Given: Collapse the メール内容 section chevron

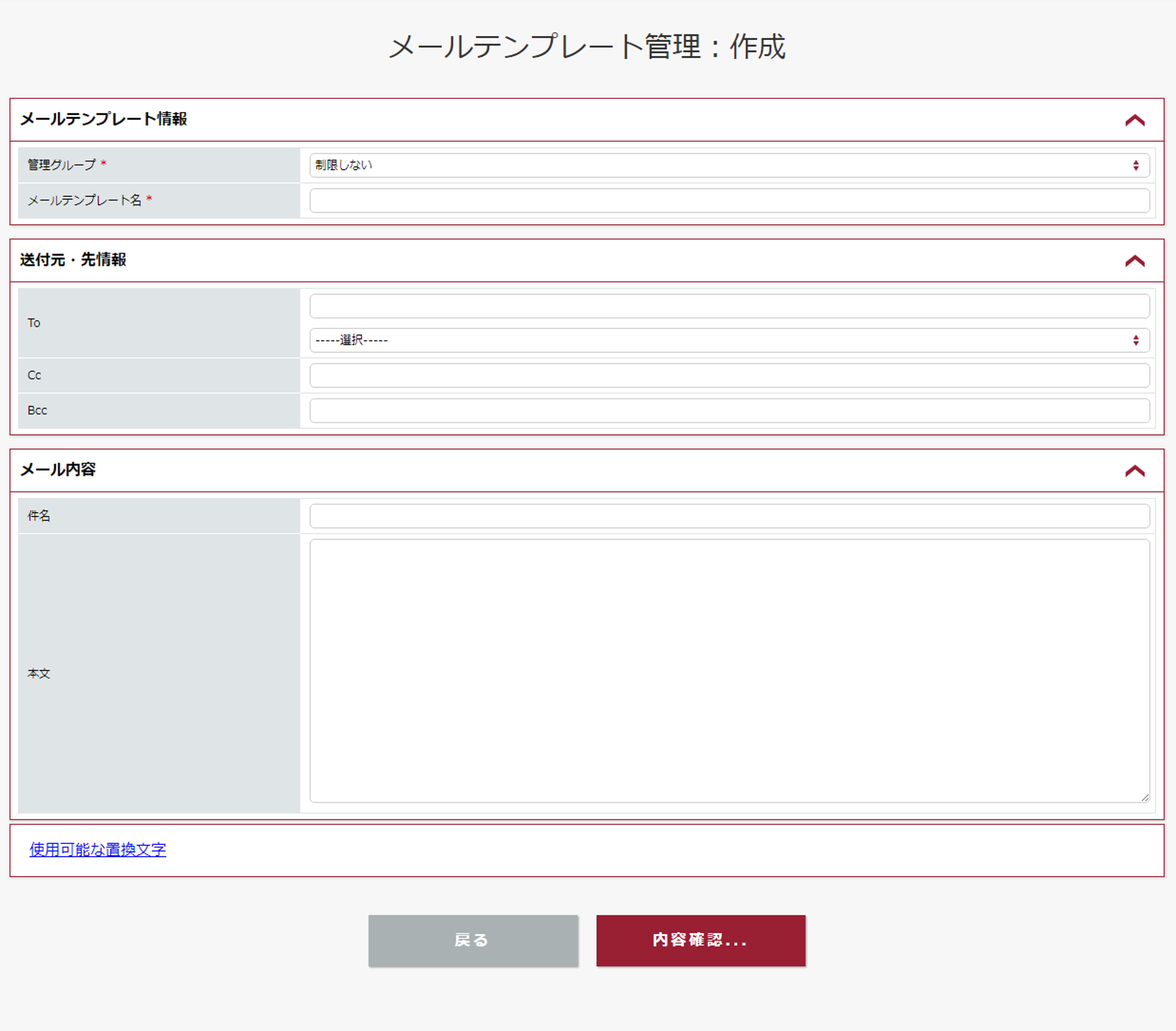Looking at the screenshot, I should click(x=1135, y=471).
